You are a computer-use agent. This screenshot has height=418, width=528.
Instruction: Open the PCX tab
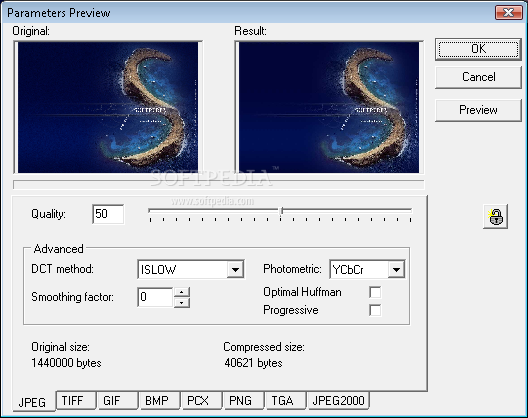coord(202,401)
